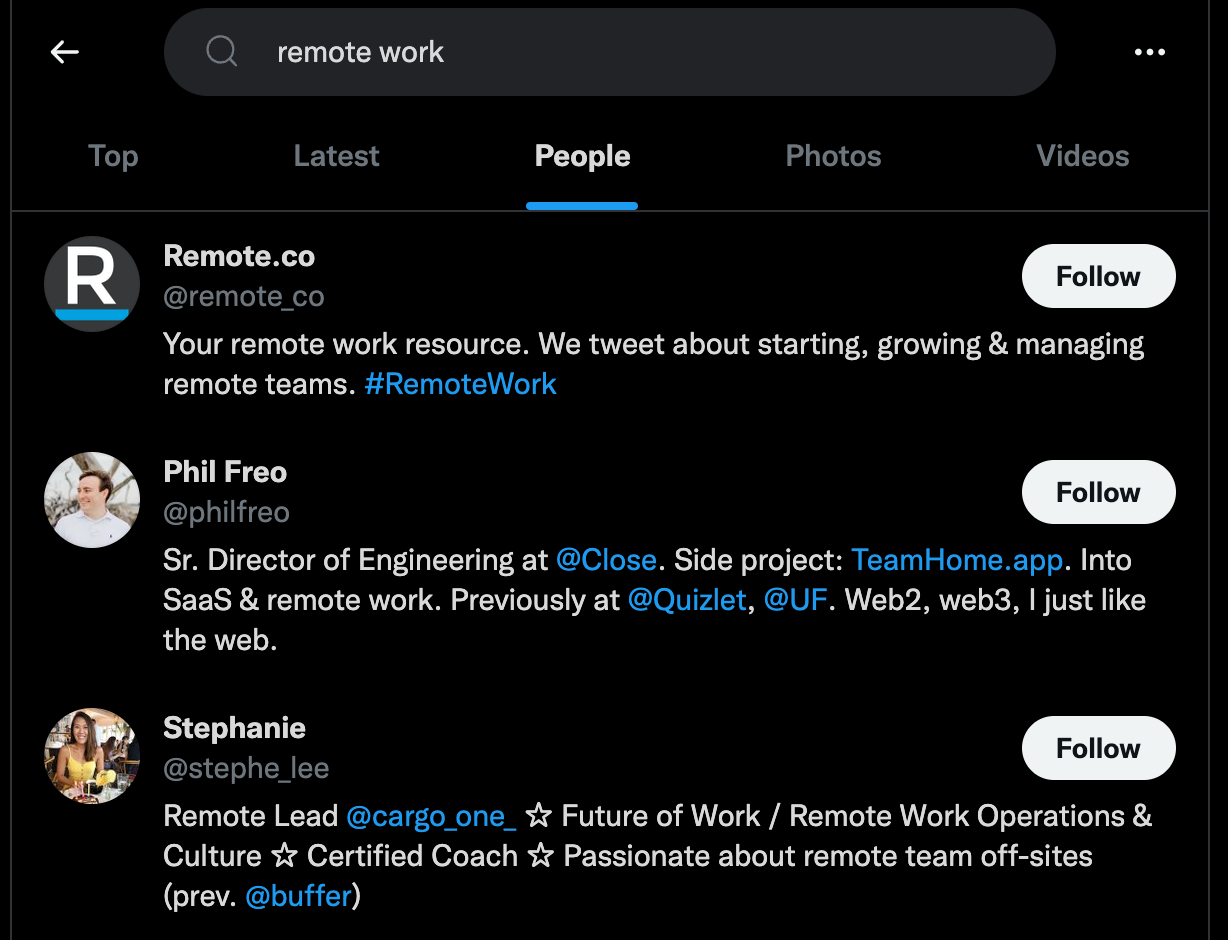Click the back arrow icon
The image size is (1228, 940).
[65, 52]
